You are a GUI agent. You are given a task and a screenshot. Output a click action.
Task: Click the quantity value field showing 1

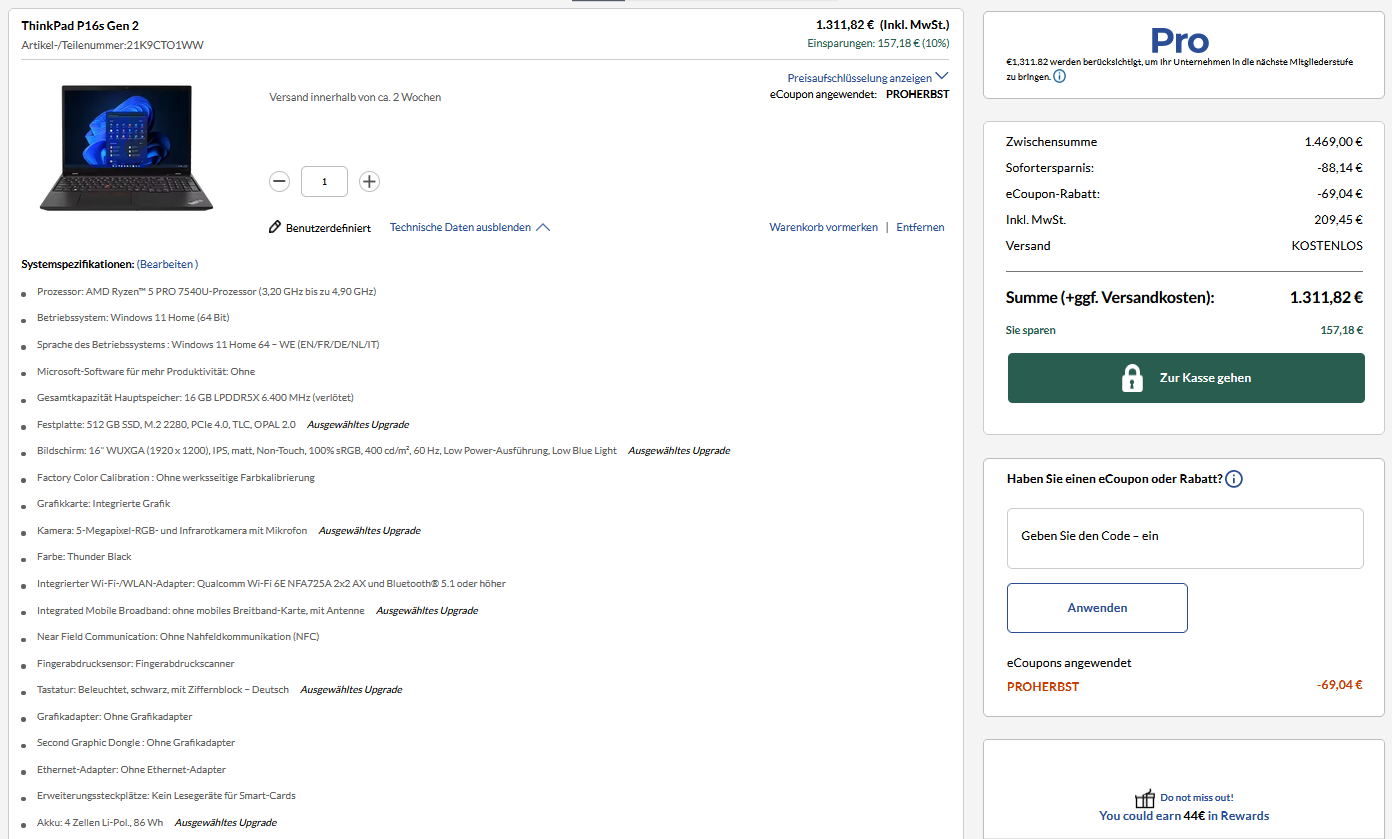tap(324, 181)
